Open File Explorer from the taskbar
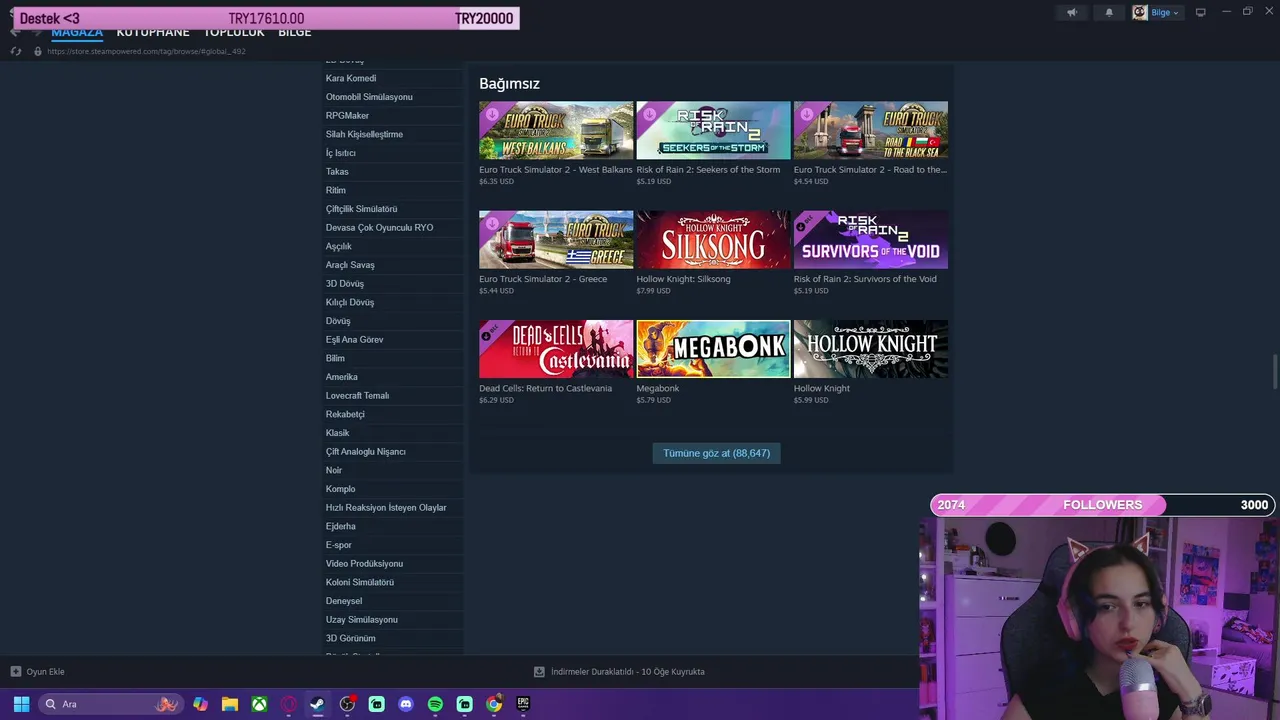The height and width of the screenshot is (720, 1280). tap(229, 704)
